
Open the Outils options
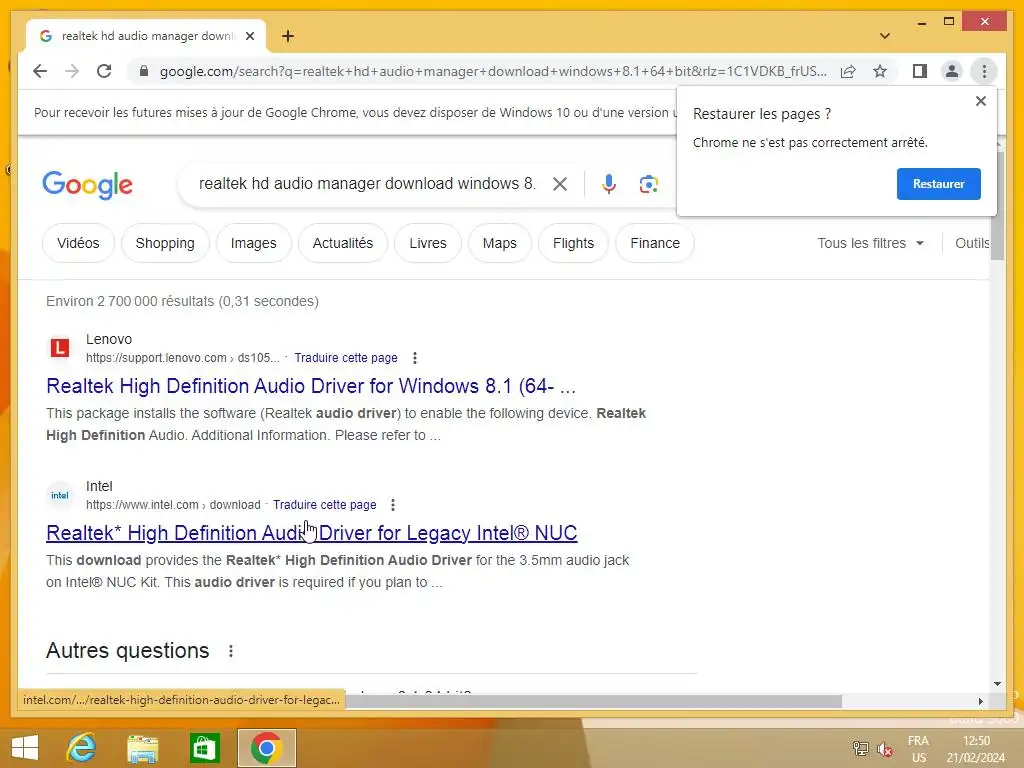(972, 243)
